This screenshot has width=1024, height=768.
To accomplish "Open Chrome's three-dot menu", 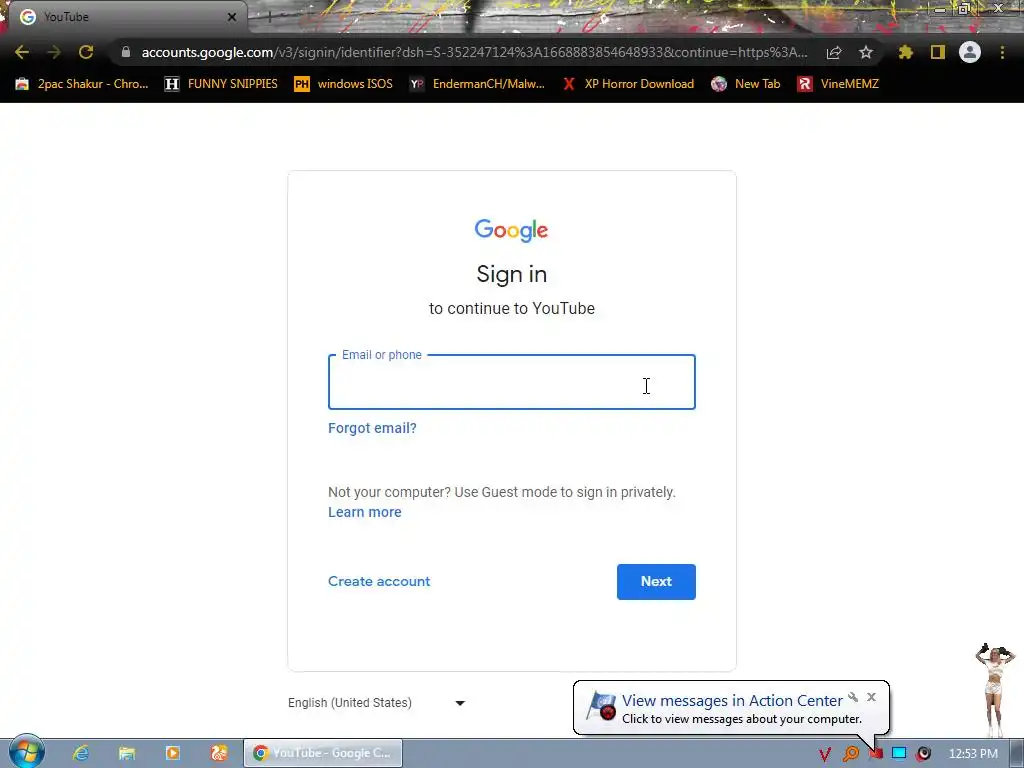I will pos(1002,52).
